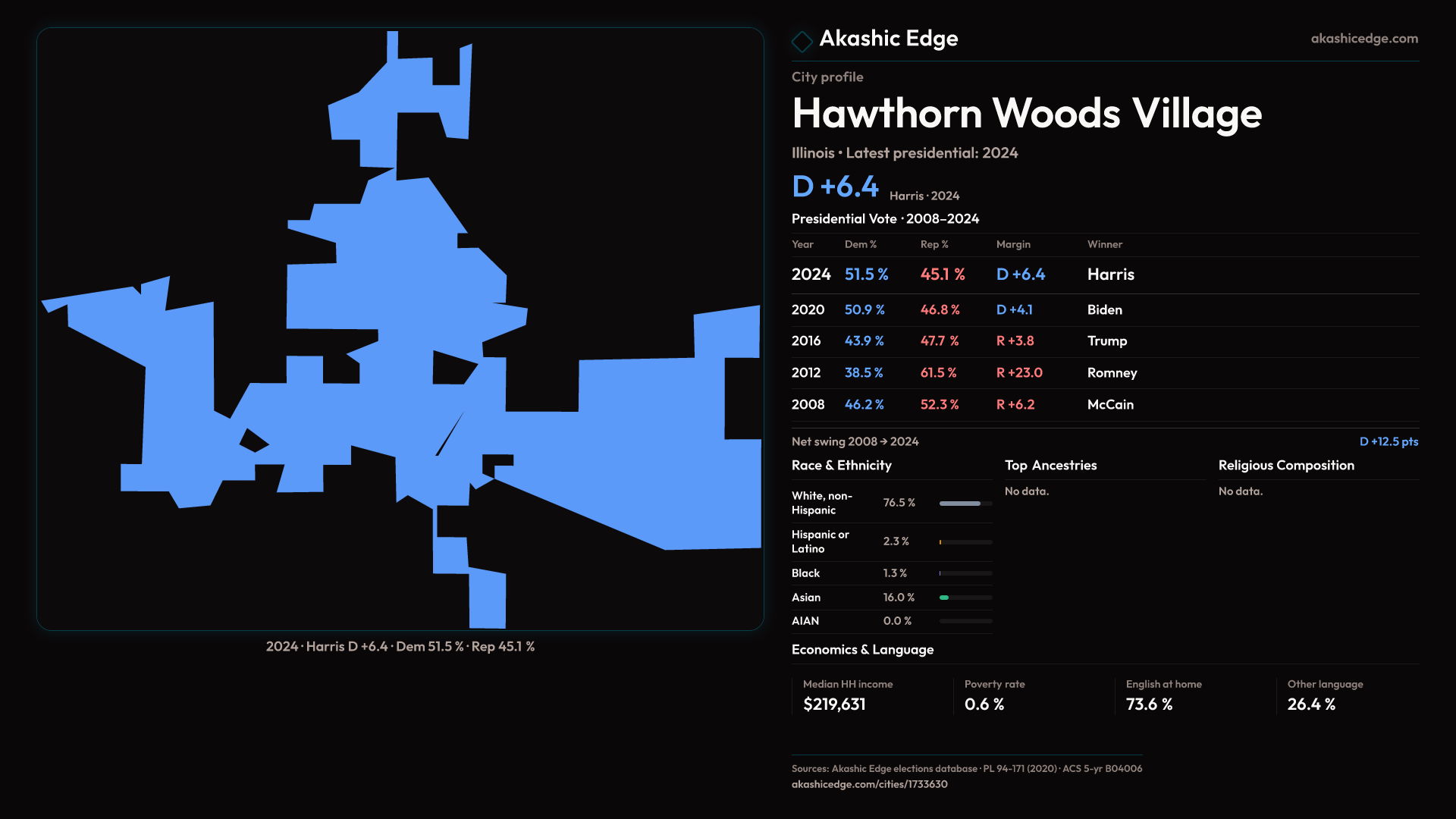Click the D +12.5 pts net swing

click(1388, 441)
